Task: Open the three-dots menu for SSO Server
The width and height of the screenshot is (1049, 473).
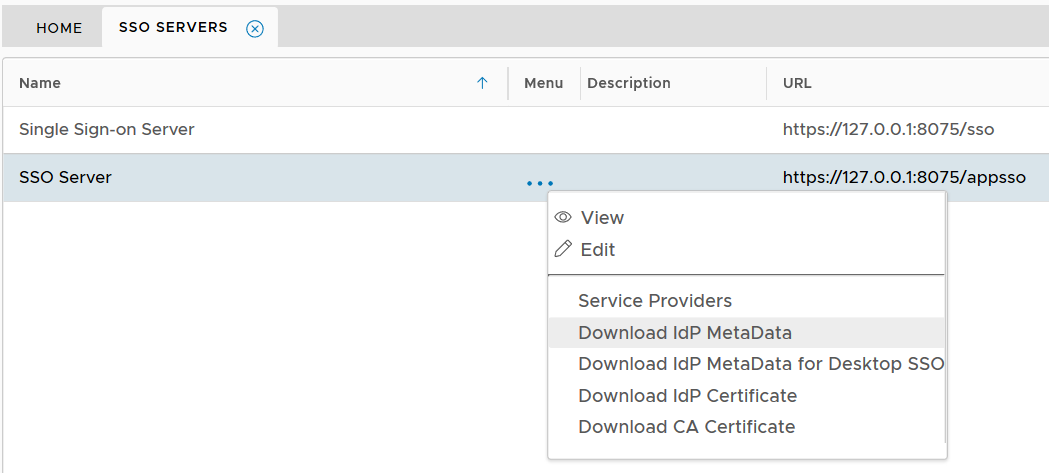Action: pyautogui.click(x=539, y=183)
